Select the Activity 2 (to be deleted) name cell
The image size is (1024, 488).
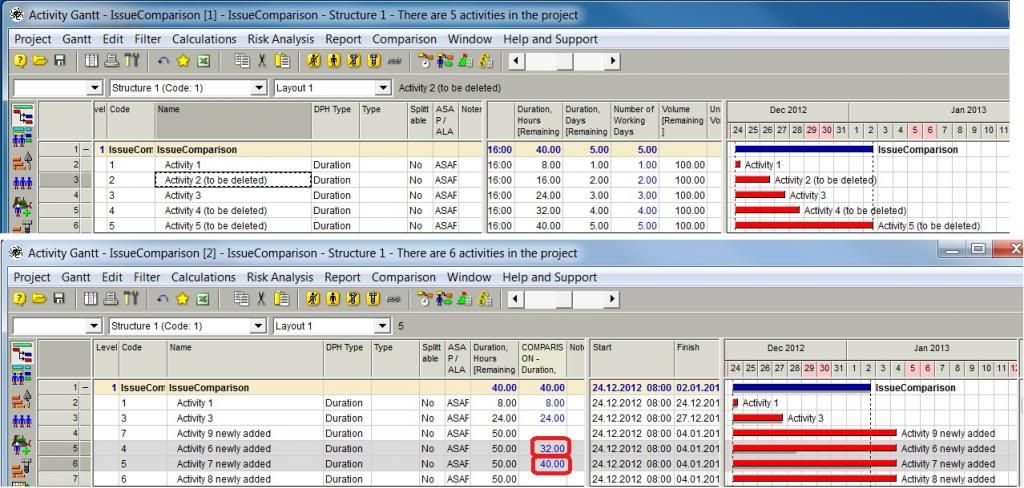click(233, 180)
